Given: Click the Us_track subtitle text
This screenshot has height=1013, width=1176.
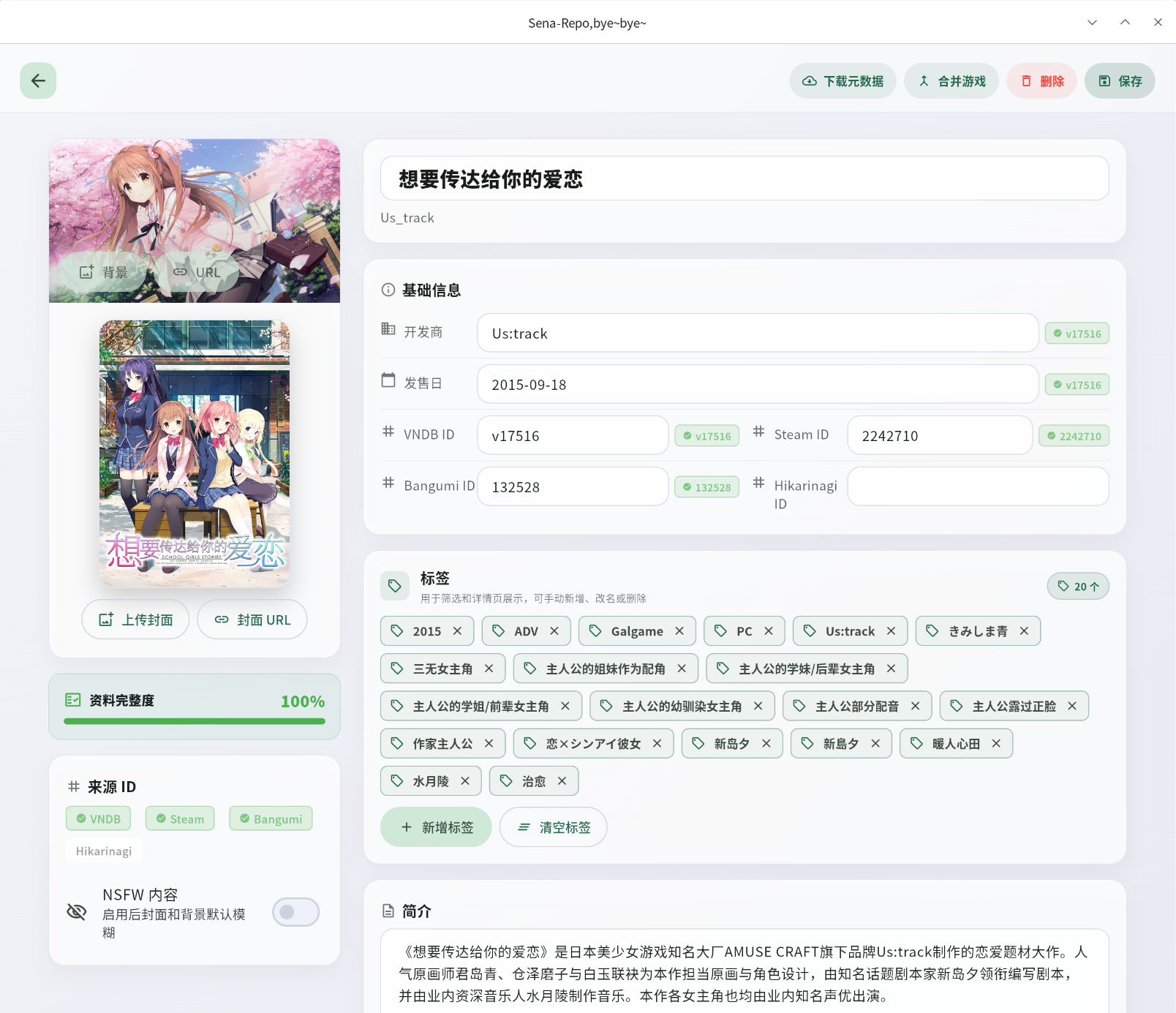Looking at the screenshot, I should [x=407, y=218].
